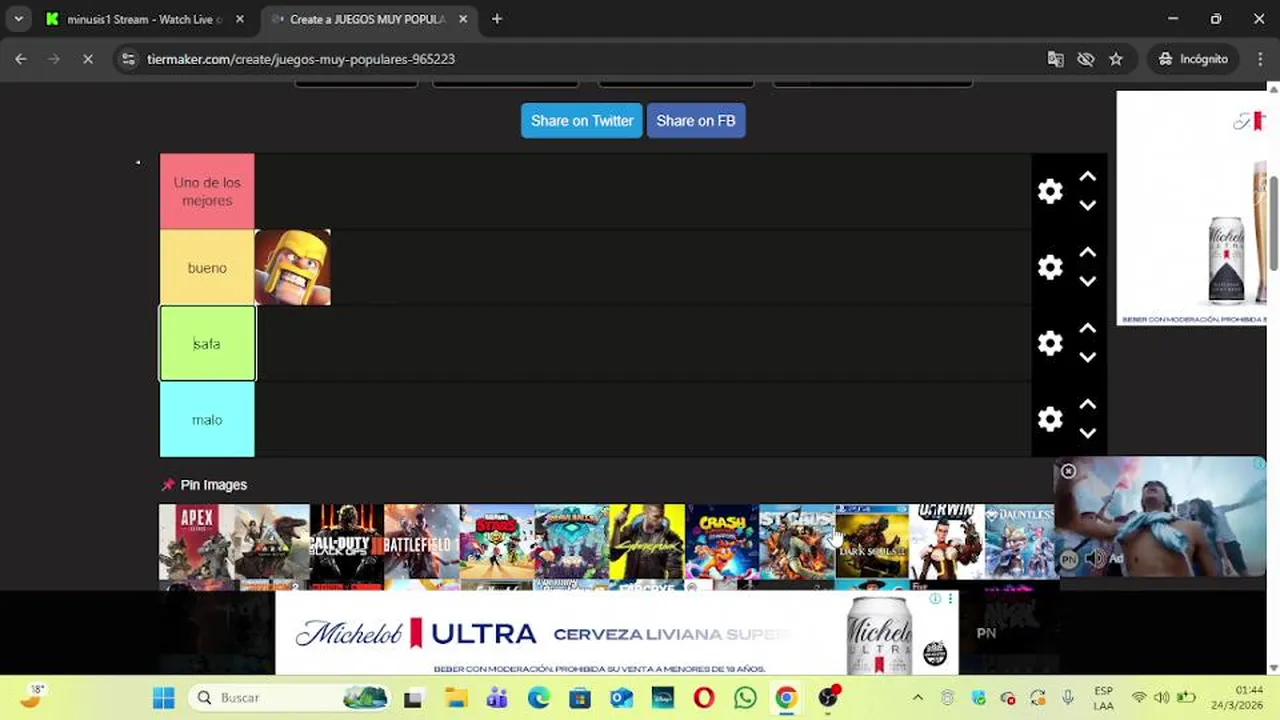Open the tab search dropdown

(x=18, y=19)
